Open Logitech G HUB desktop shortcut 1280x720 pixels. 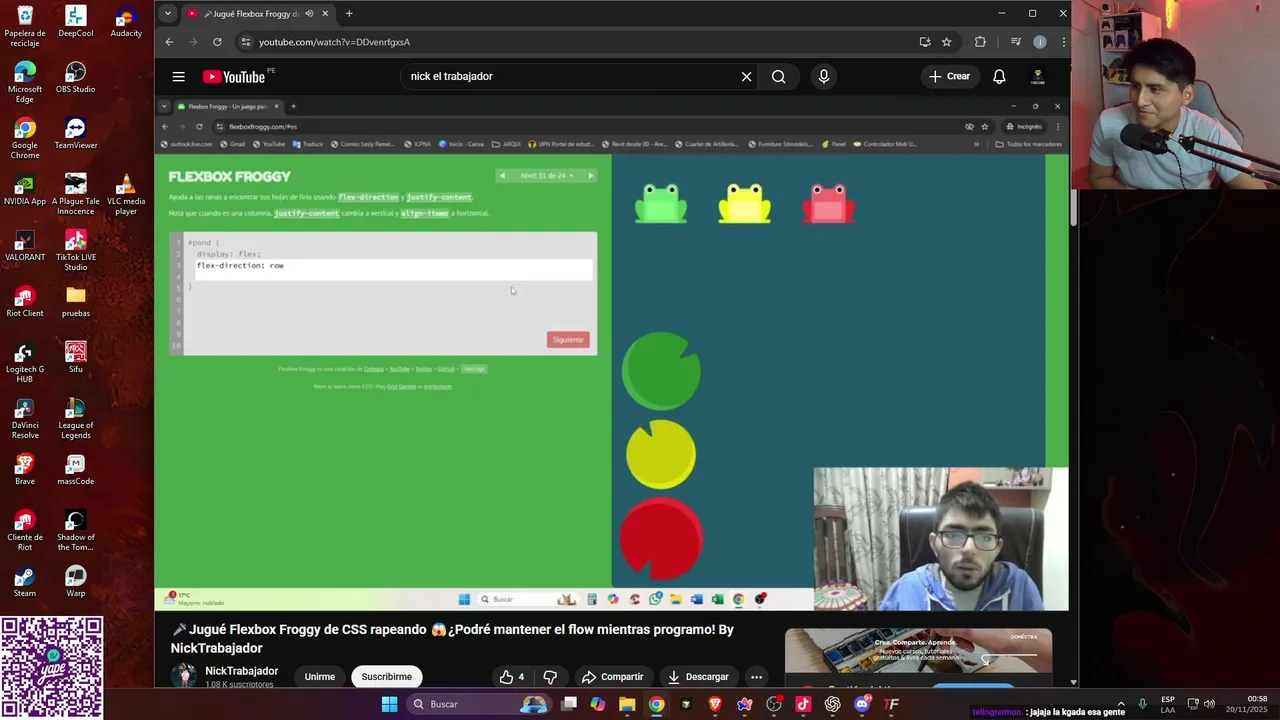point(25,362)
